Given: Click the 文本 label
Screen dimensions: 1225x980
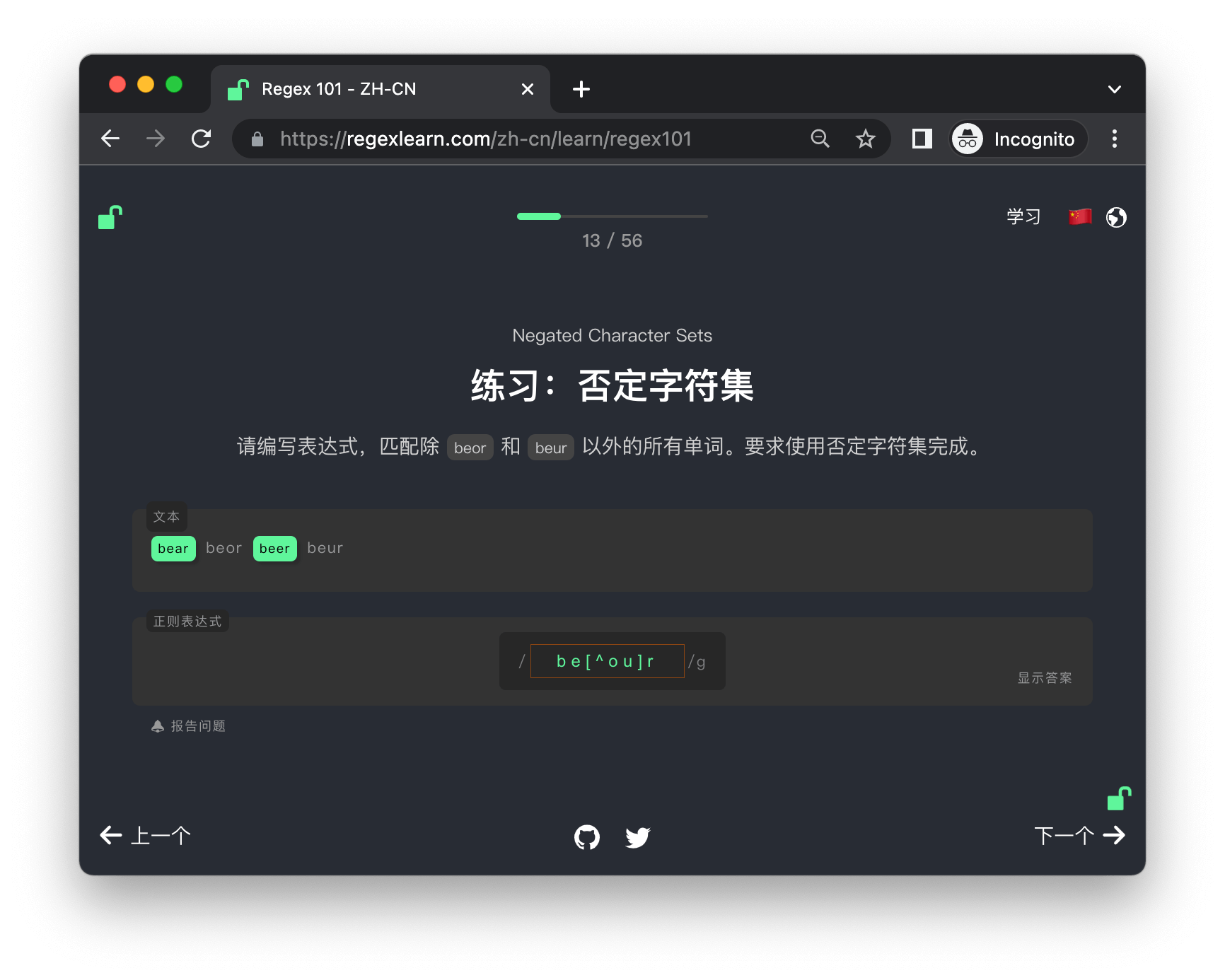Looking at the screenshot, I should coord(167,517).
